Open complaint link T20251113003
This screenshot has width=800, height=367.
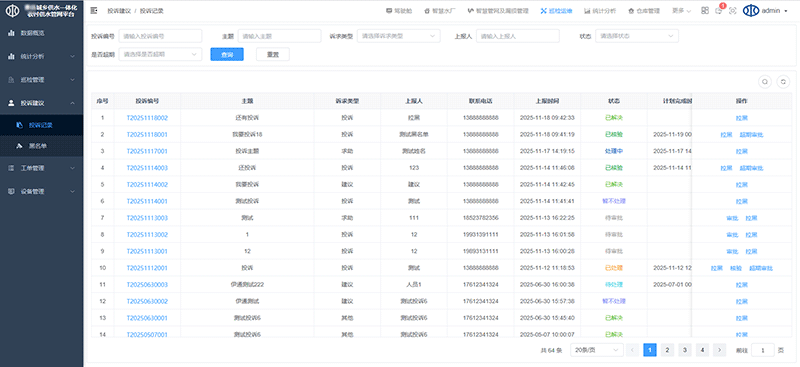[147, 218]
